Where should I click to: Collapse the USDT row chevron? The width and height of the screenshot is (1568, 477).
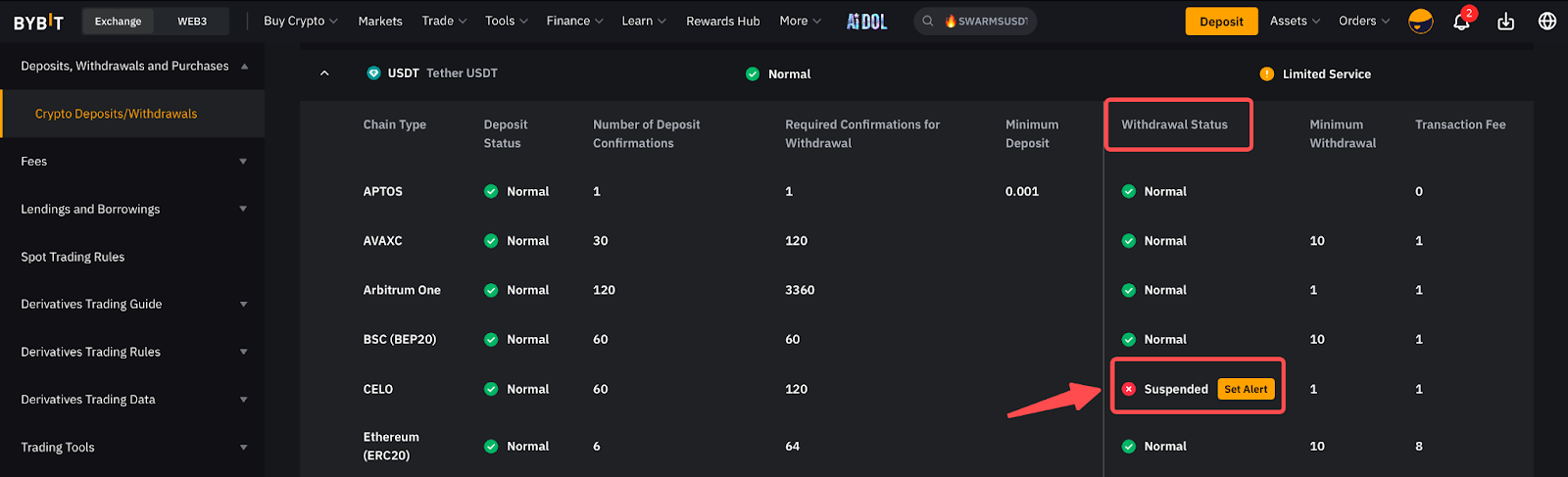point(324,73)
